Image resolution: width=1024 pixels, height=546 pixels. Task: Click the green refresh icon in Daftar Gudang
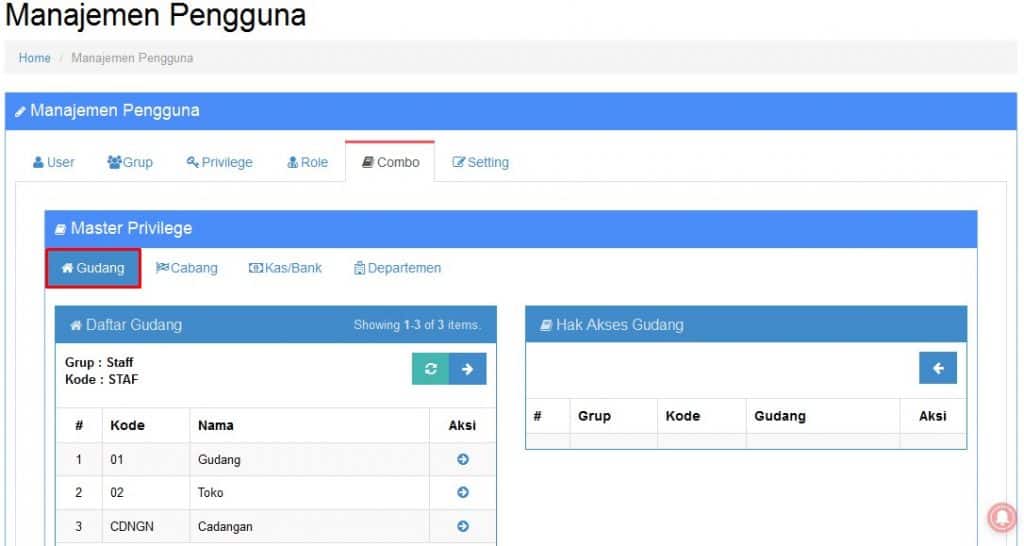tap(431, 369)
